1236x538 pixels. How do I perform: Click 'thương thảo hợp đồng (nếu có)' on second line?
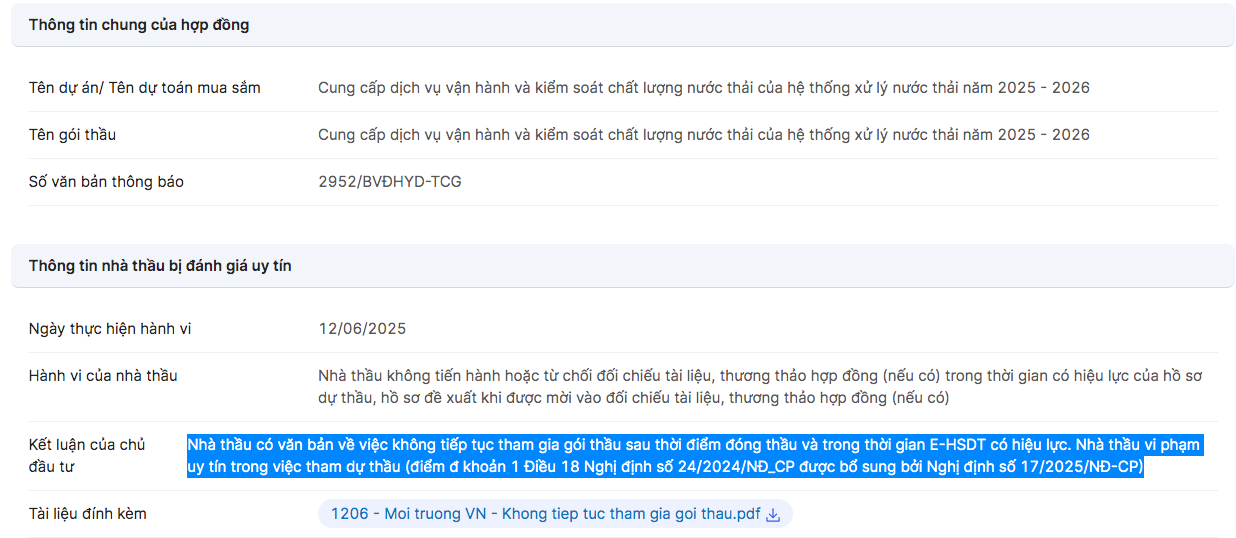click(839, 398)
